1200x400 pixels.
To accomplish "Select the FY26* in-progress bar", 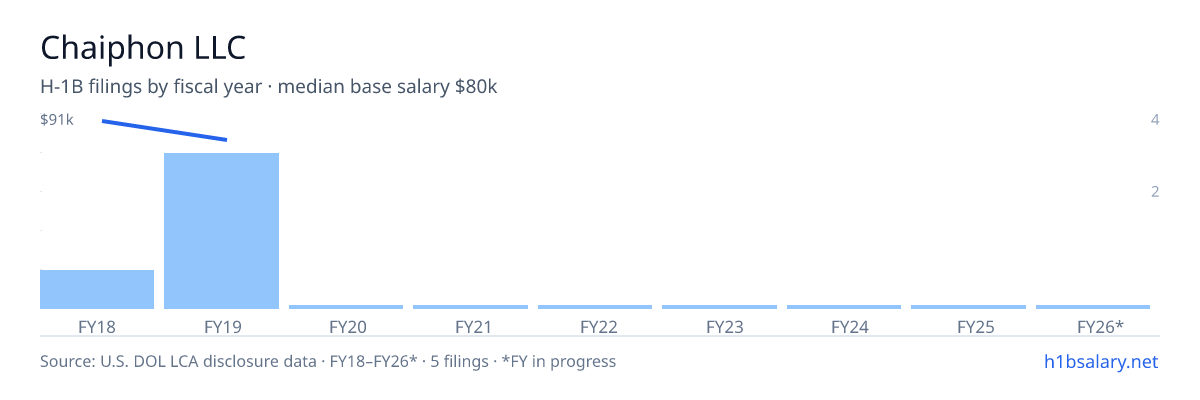I will pyautogui.click(x=1093, y=307).
